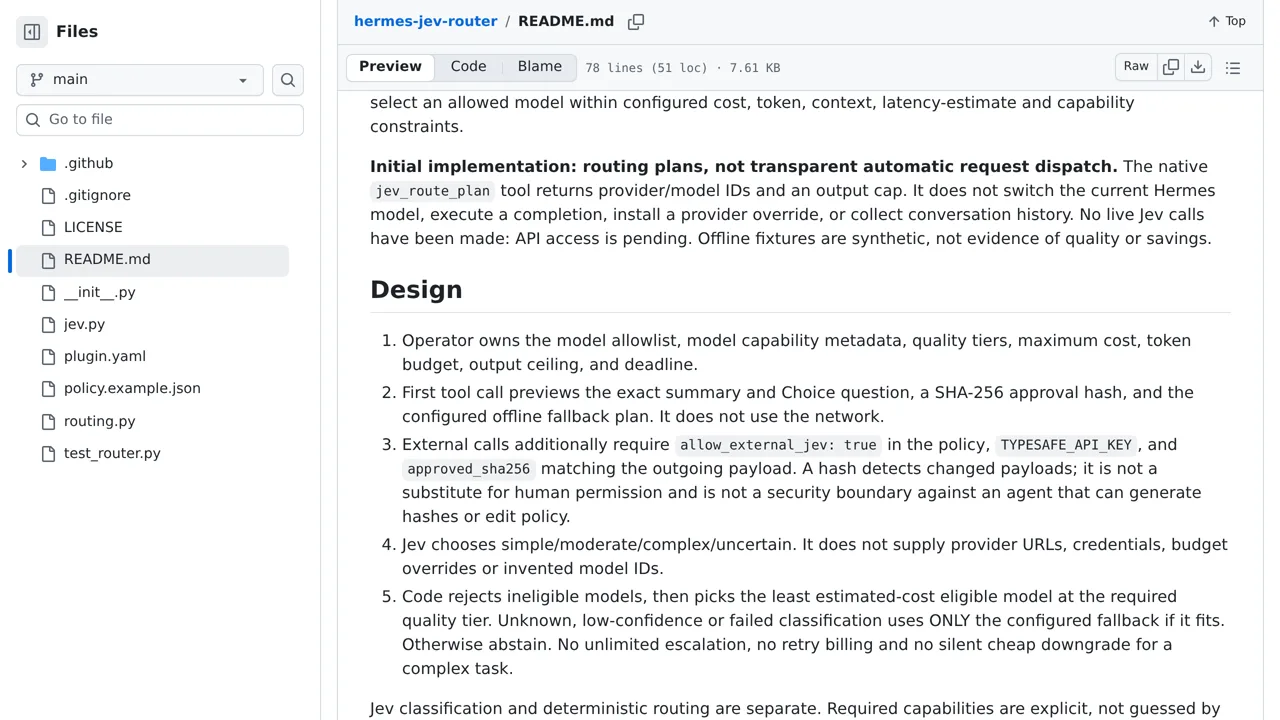Click the file icon beside __init__.py
Screen dimensions: 1280x720
click(48, 293)
